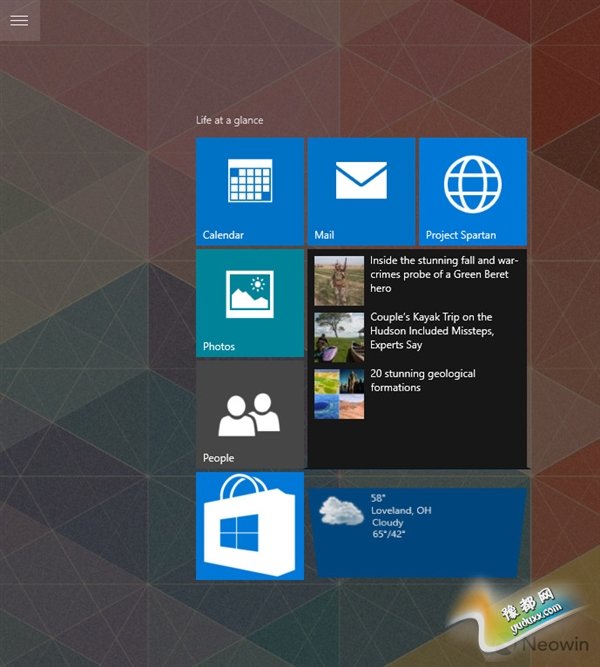
Task: Click the 'Project Spartan' tile label
Action: pos(461,236)
